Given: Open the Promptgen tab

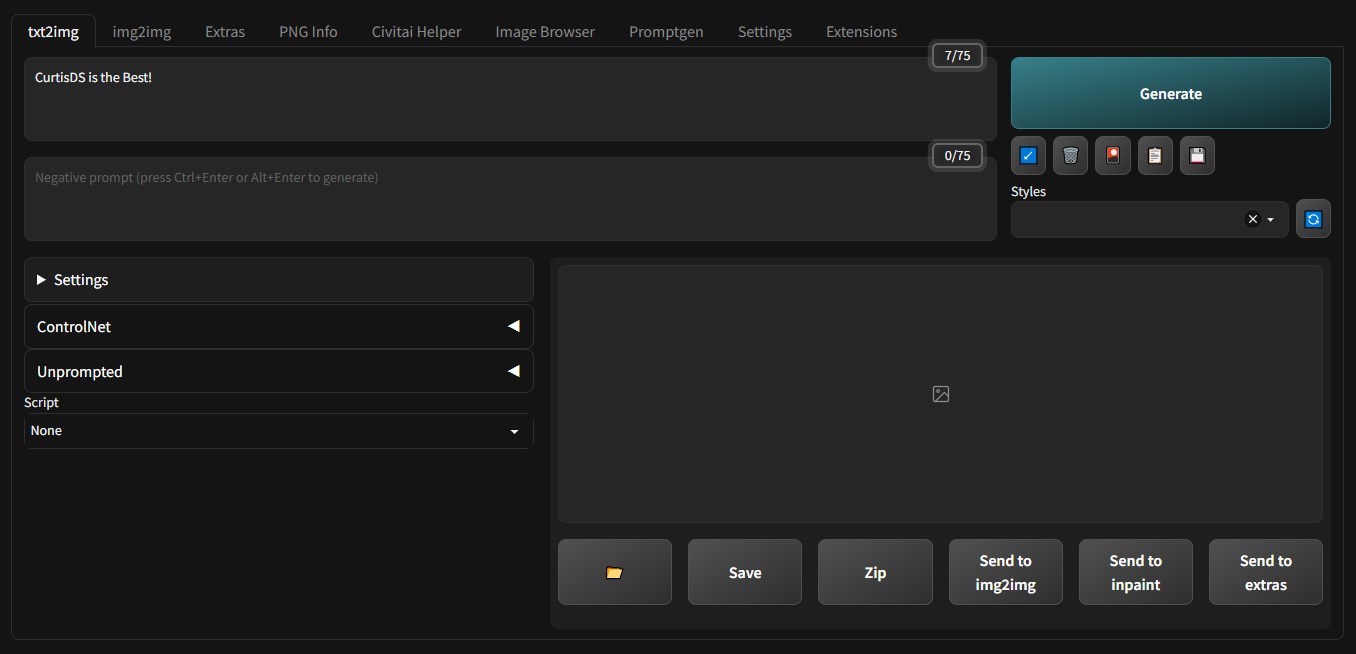Looking at the screenshot, I should (666, 31).
